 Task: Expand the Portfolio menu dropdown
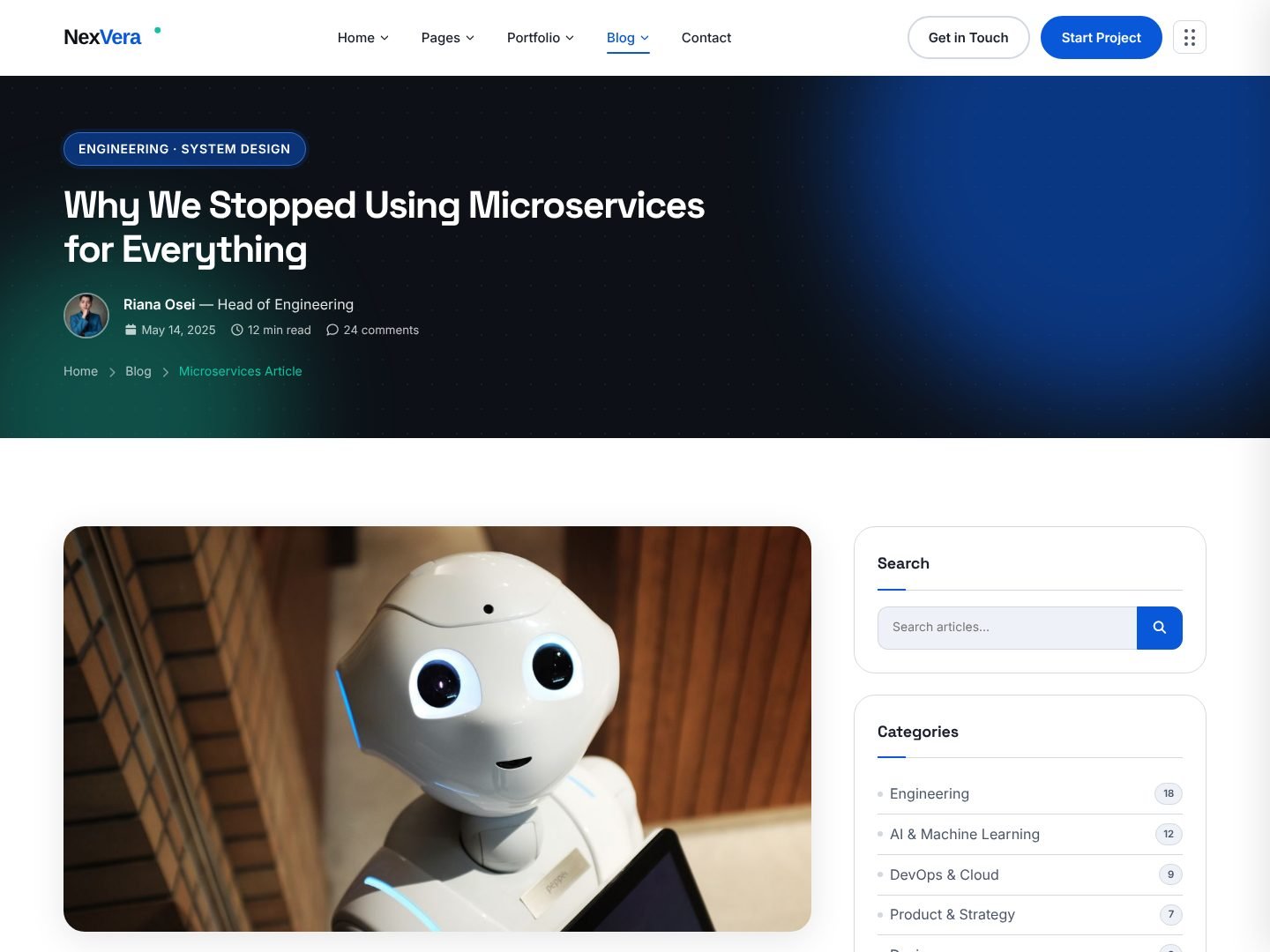pos(541,38)
